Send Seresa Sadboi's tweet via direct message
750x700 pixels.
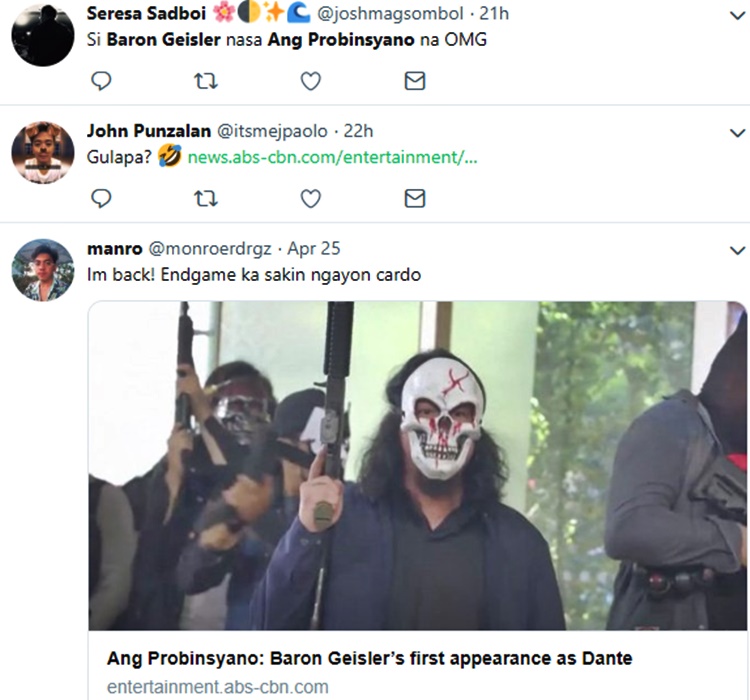tap(415, 81)
